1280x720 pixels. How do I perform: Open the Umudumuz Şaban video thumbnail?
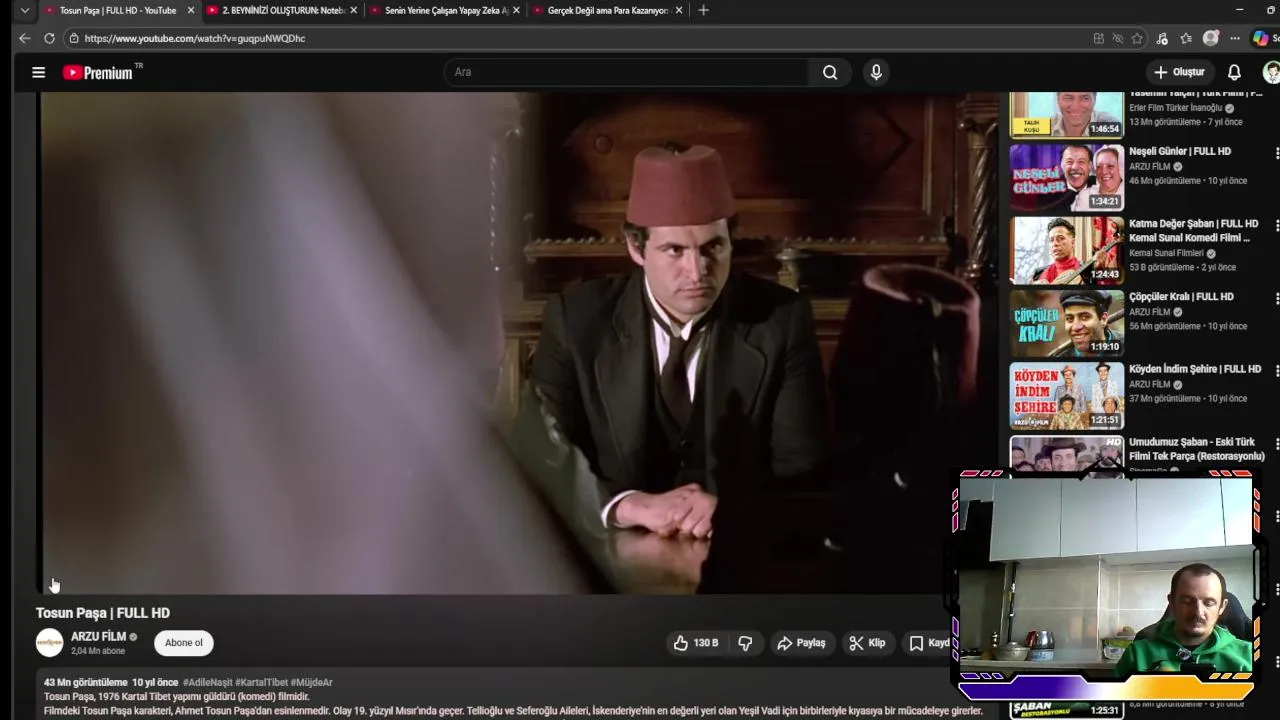tap(1066, 454)
